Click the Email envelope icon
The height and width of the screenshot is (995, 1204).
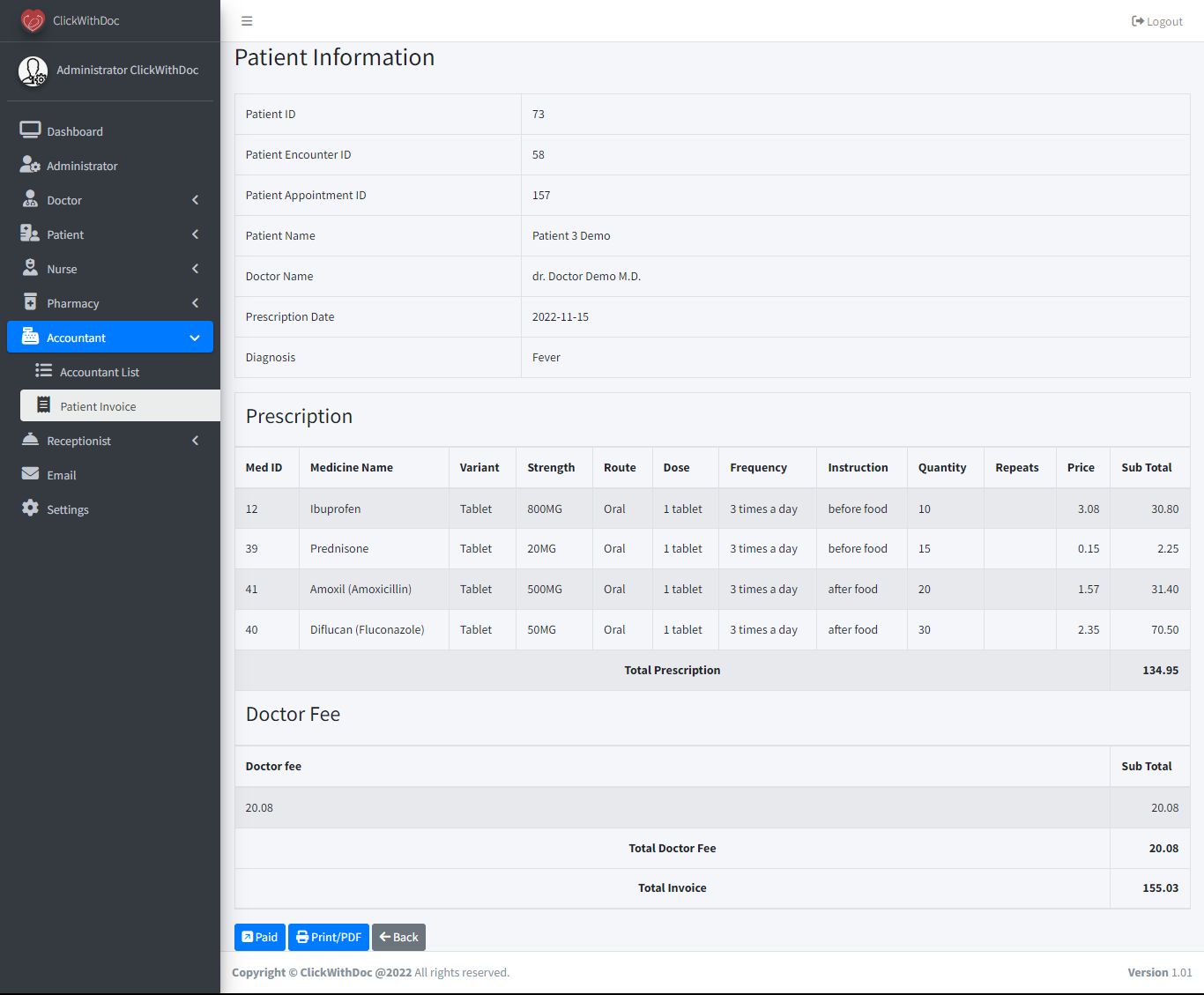(30, 474)
